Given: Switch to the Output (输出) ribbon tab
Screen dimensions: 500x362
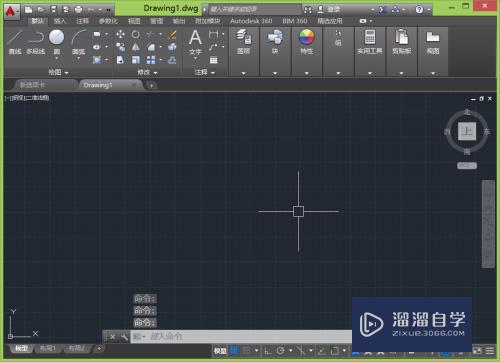Looking at the screenshot, I should [179, 21].
